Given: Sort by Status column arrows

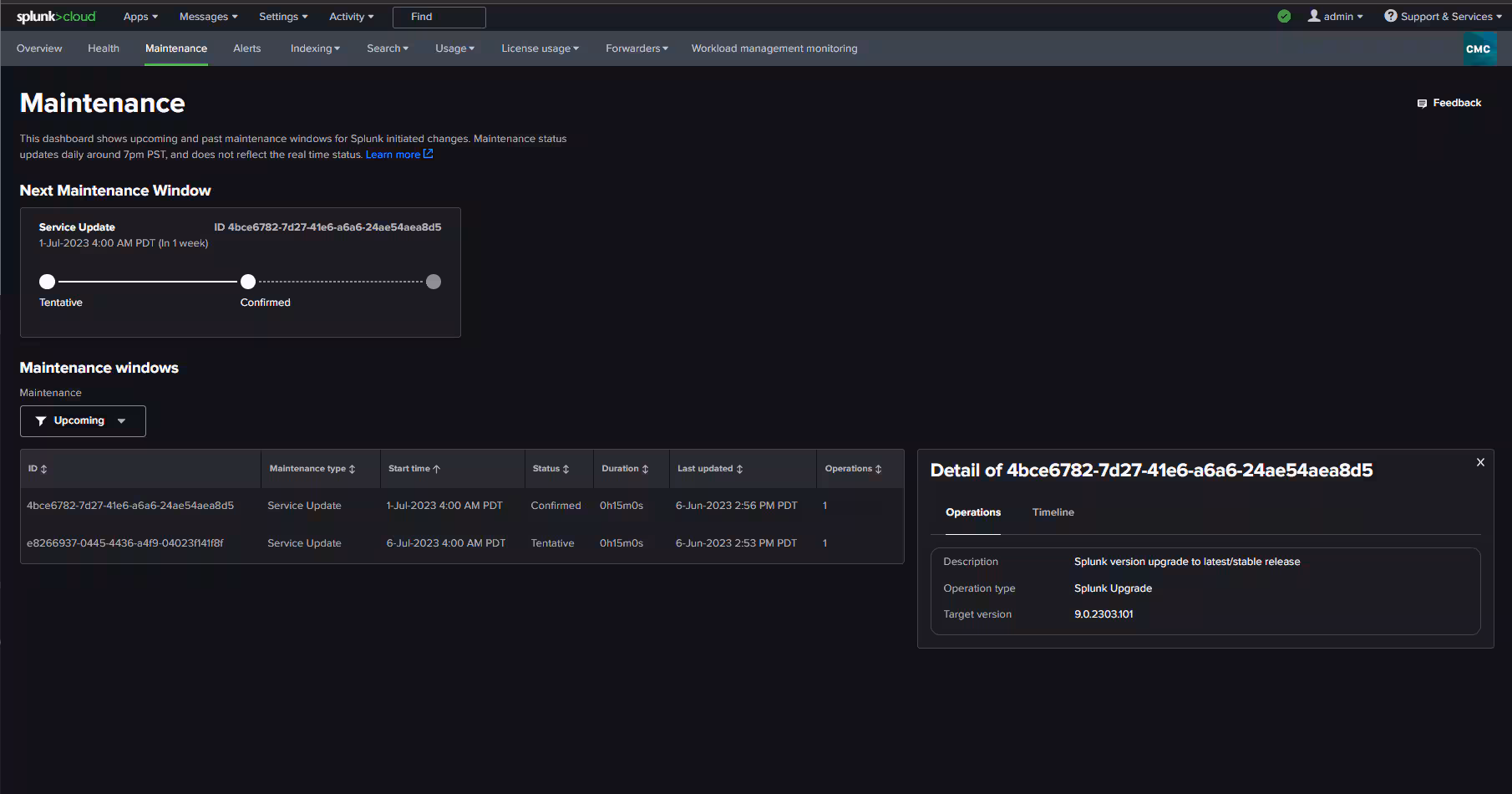Looking at the screenshot, I should coord(566,470).
